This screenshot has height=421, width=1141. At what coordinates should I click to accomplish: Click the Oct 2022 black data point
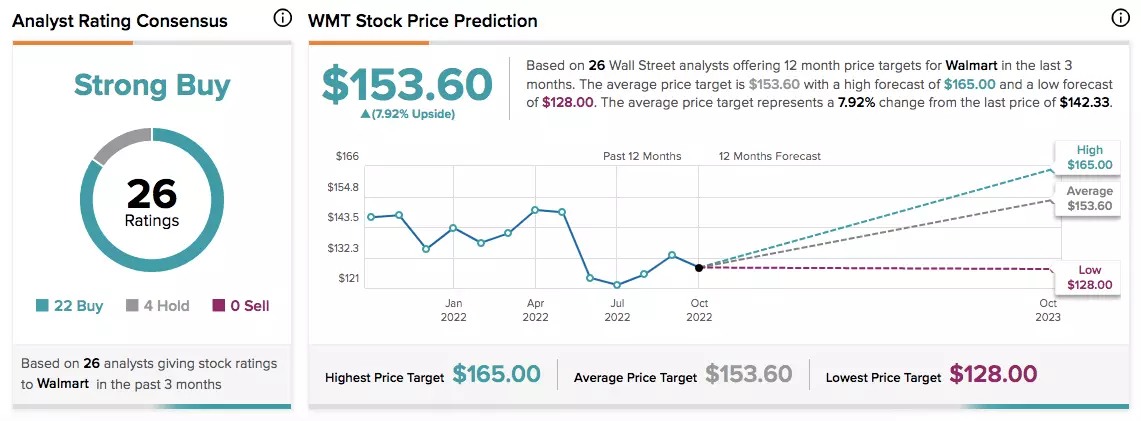[x=699, y=268]
